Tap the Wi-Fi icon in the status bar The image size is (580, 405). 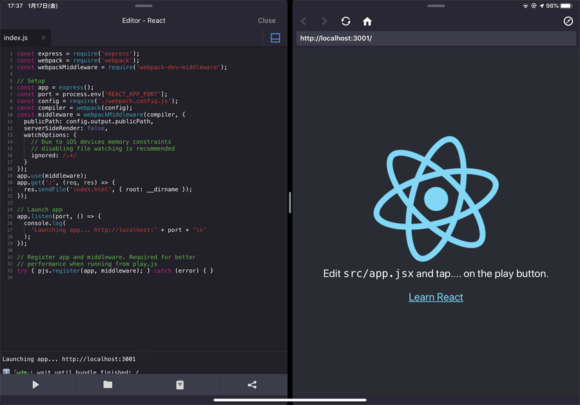click(525, 6)
